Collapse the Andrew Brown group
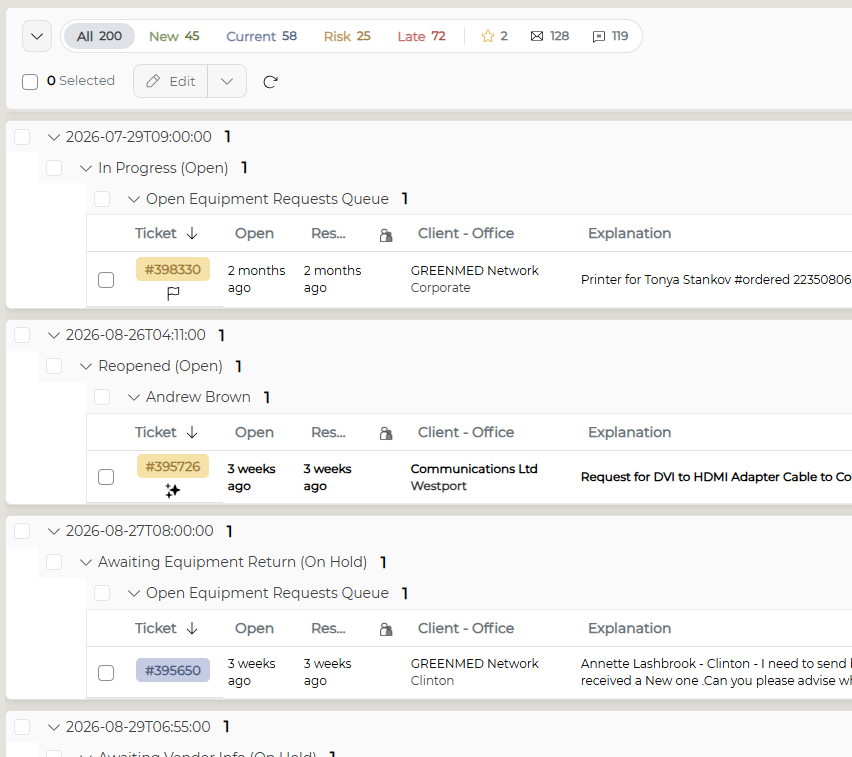 [134, 397]
